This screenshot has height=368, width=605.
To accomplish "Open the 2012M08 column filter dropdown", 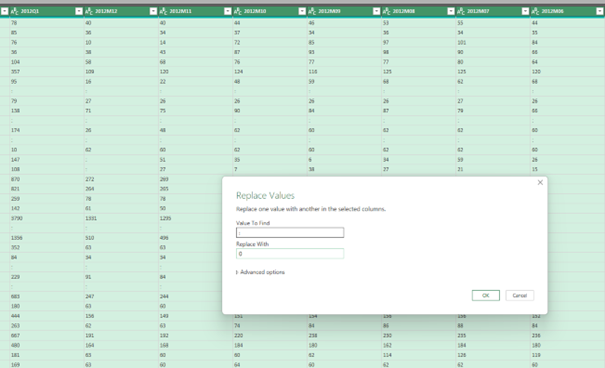I will pos(451,11).
